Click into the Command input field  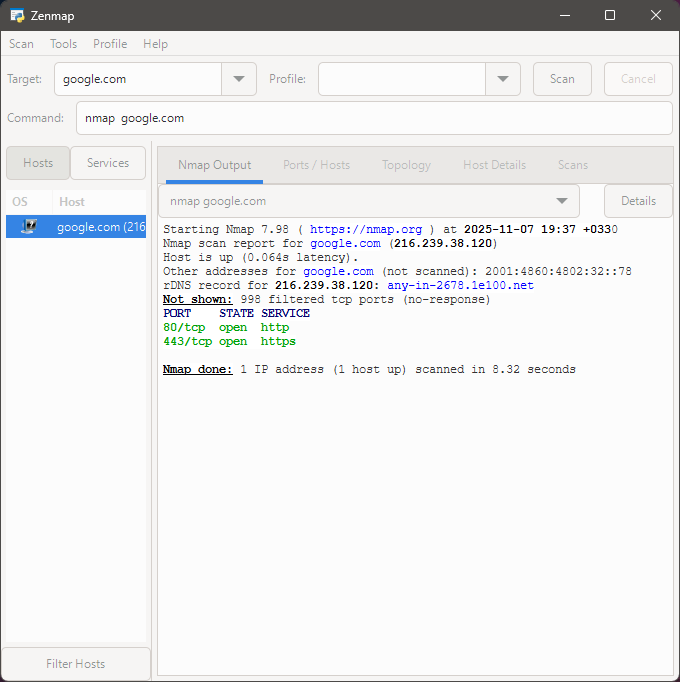(x=374, y=118)
